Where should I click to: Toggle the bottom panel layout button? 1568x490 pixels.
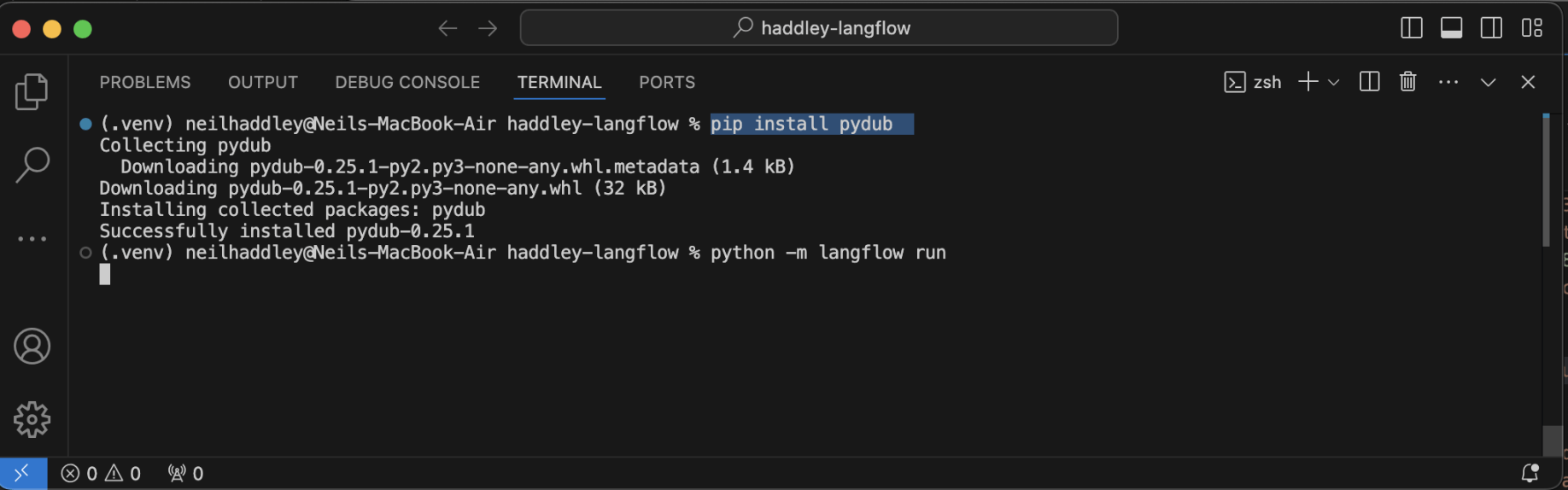[1451, 28]
